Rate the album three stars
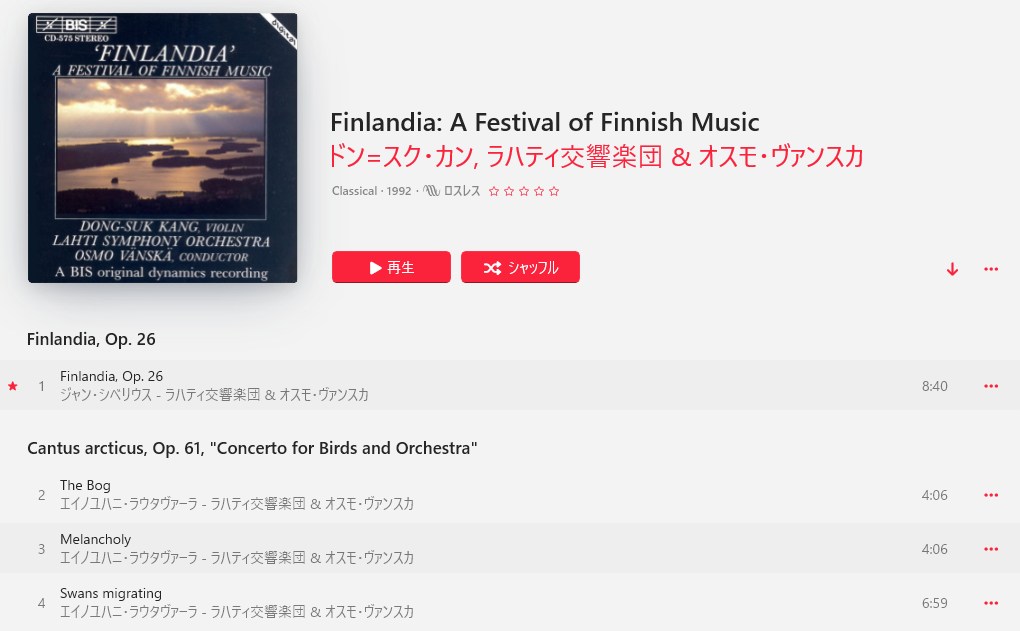This screenshot has width=1020, height=631. pos(524,191)
